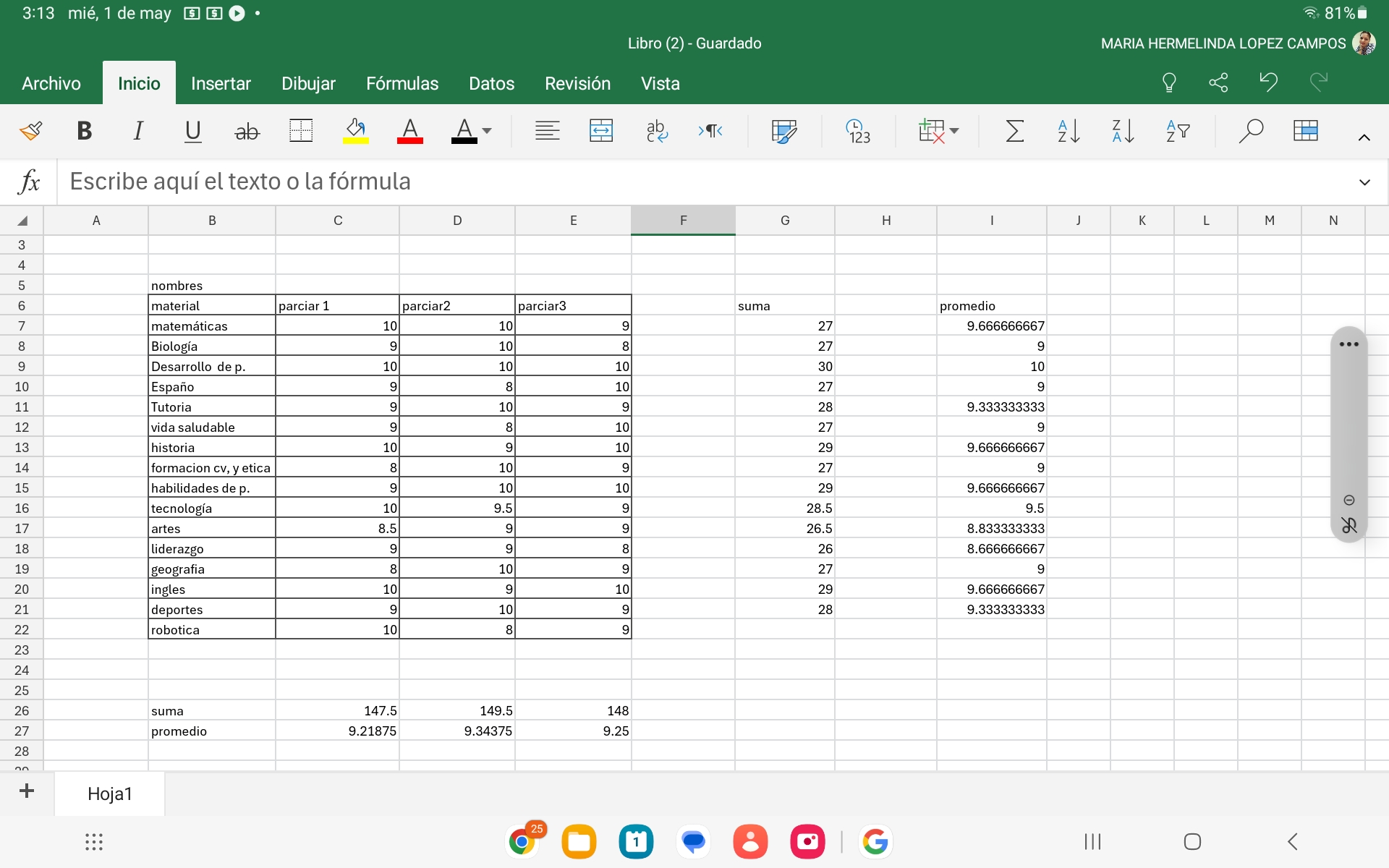Image resolution: width=1389 pixels, height=868 pixels.
Task: Switch to the Insertar tab
Action: pyautogui.click(x=221, y=84)
